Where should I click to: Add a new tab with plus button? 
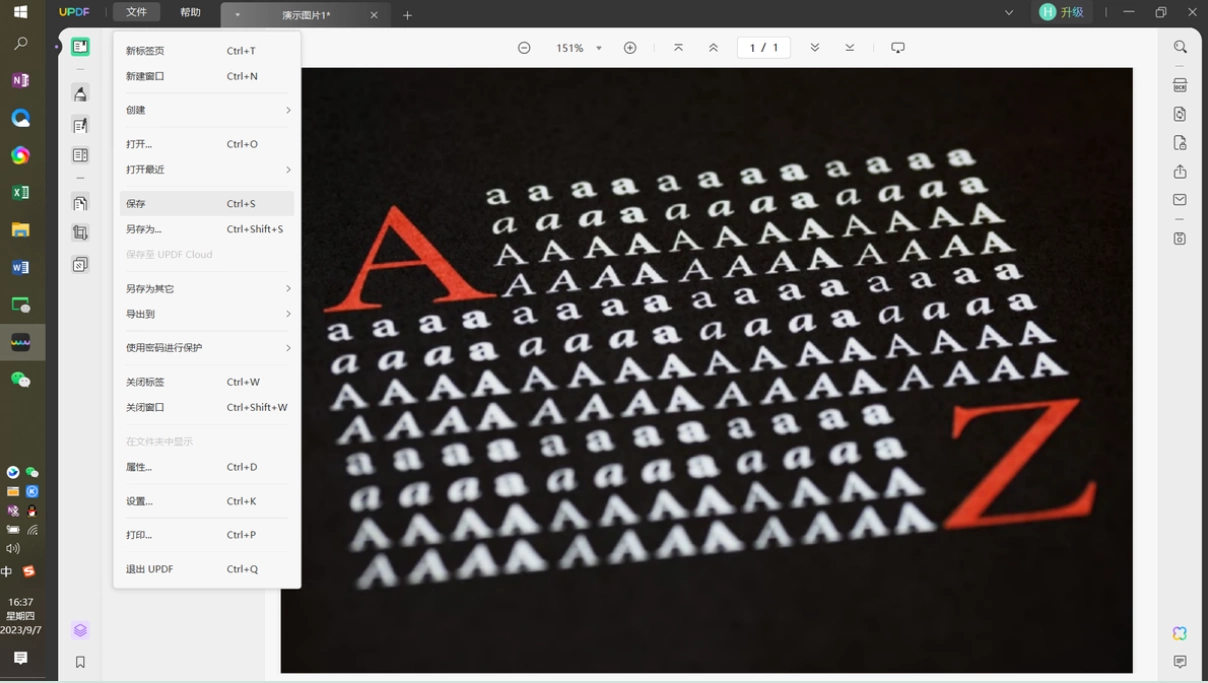pyautogui.click(x=407, y=15)
